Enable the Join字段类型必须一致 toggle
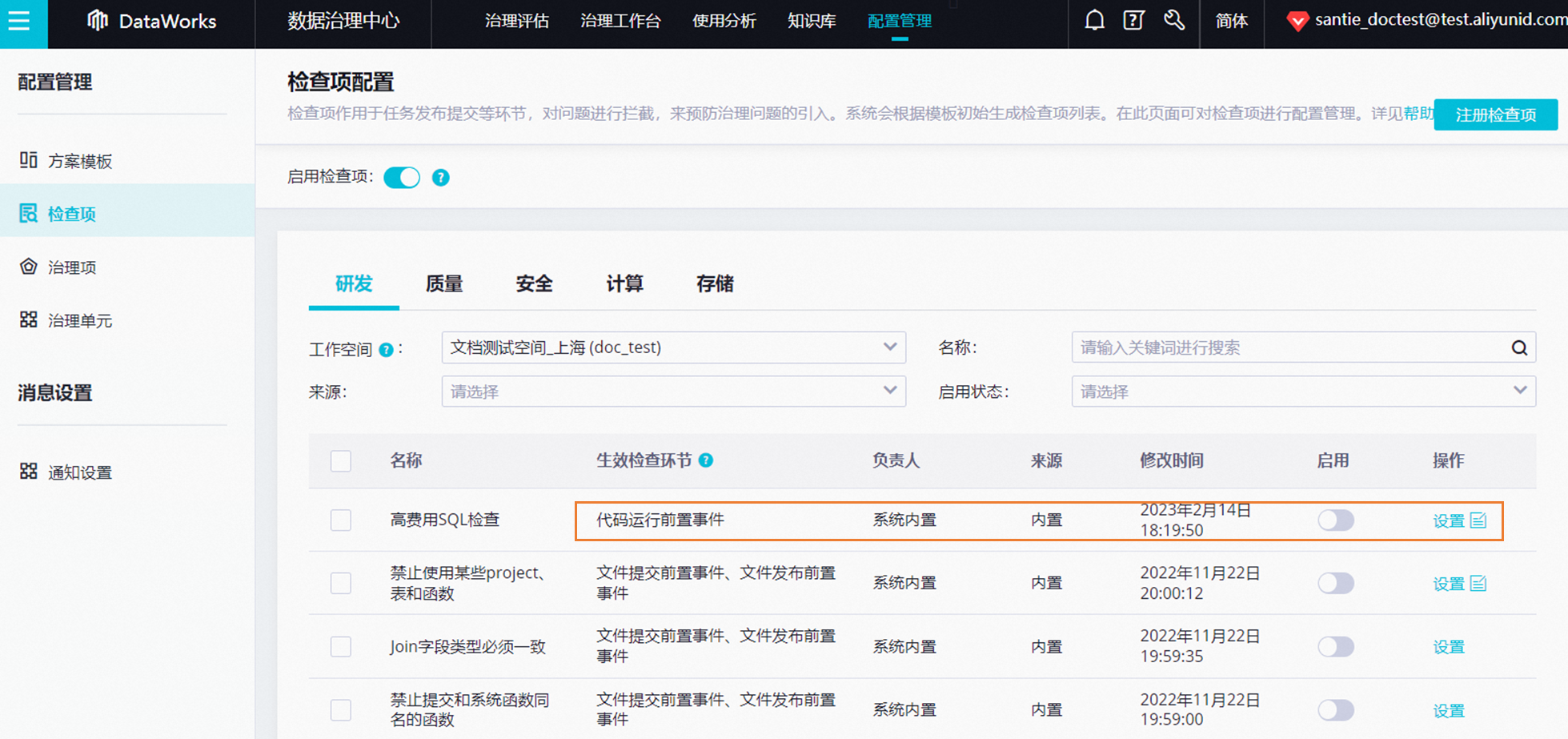This screenshot has height=739, width=1568. pos(1336,646)
